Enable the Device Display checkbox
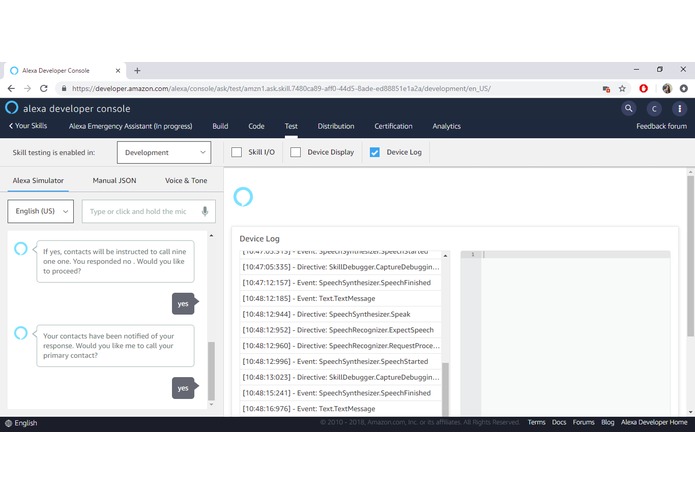695x494 pixels. pos(295,152)
